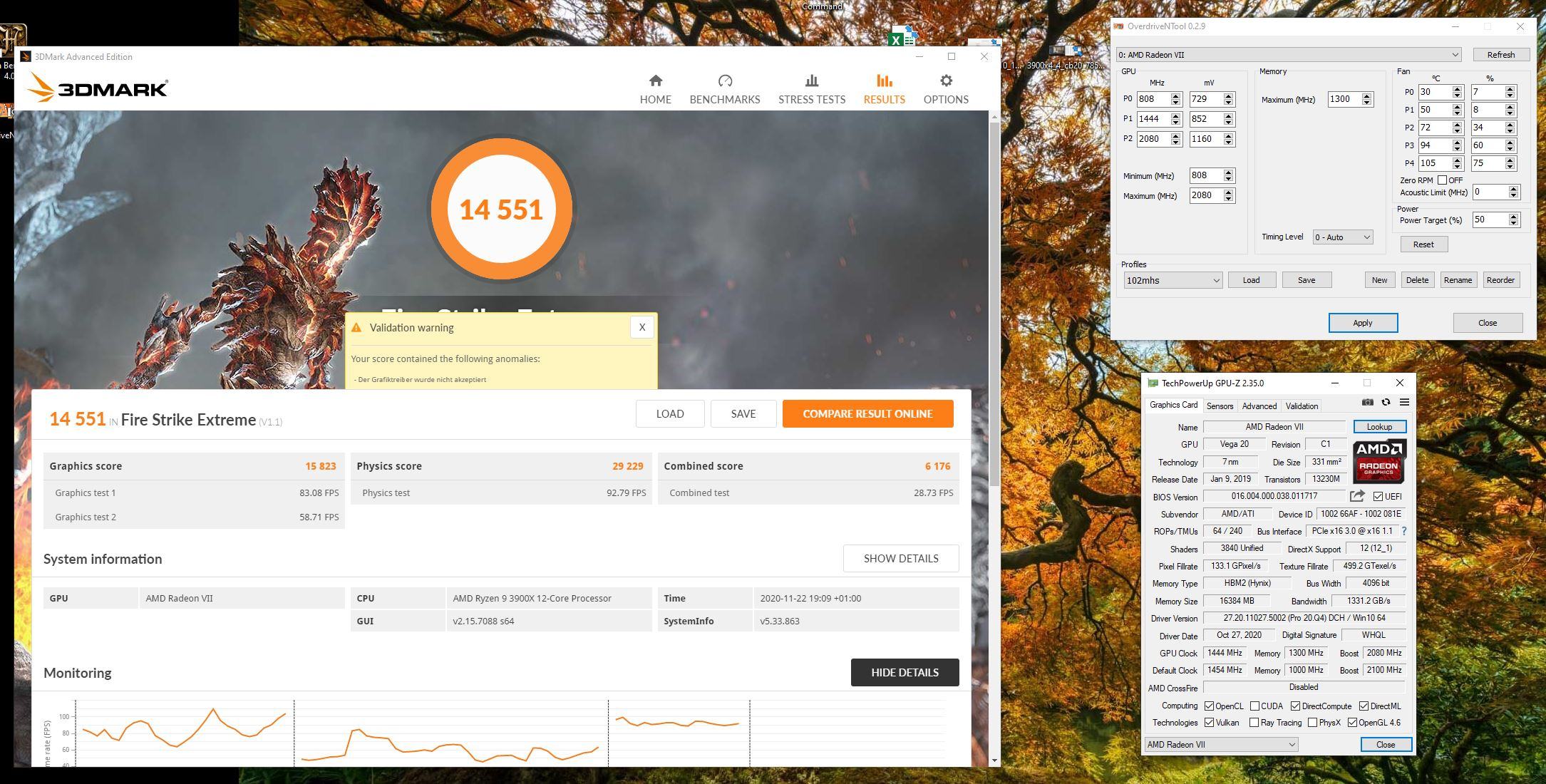Toggle the Zero RPM OFF checkbox

click(x=1442, y=180)
